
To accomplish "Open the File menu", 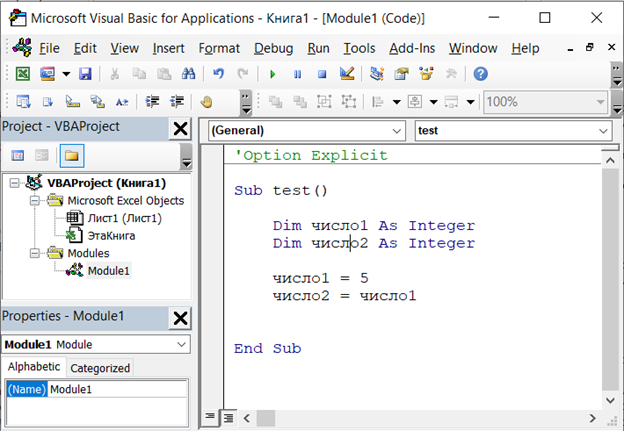I will pyautogui.click(x=49, y=48).
